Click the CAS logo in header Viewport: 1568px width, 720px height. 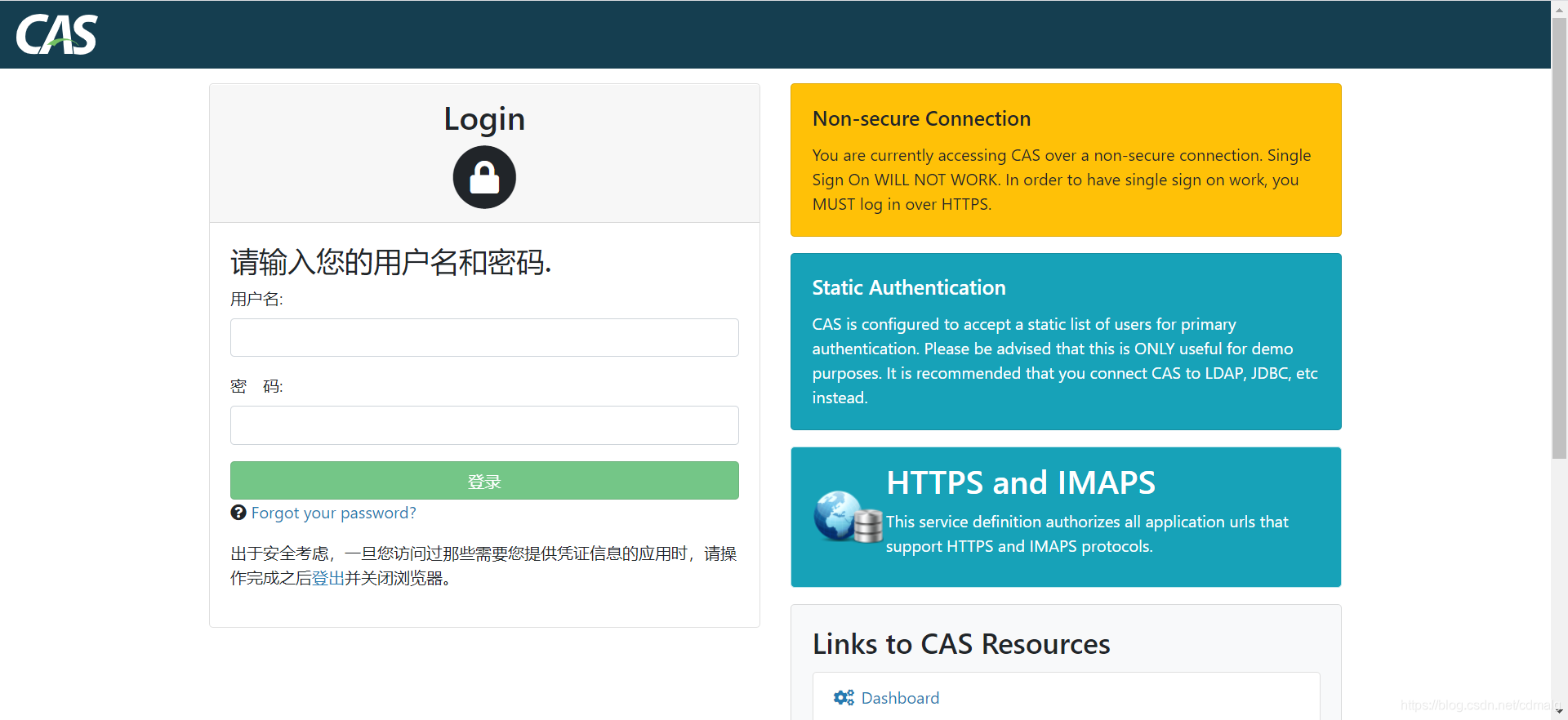coord(56,34)
